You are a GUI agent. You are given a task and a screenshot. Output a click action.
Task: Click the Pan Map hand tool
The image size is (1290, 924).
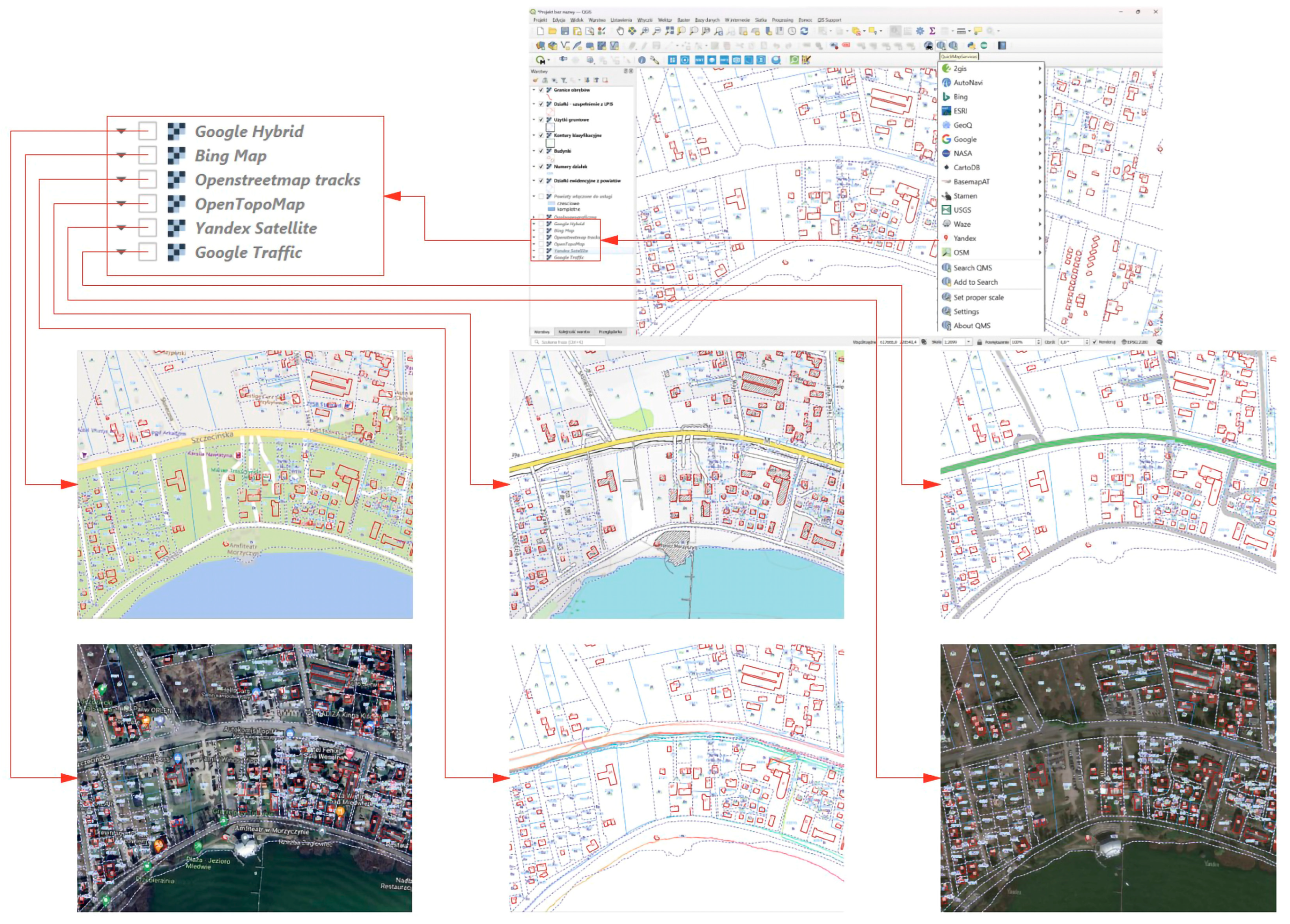coord(620,31)
